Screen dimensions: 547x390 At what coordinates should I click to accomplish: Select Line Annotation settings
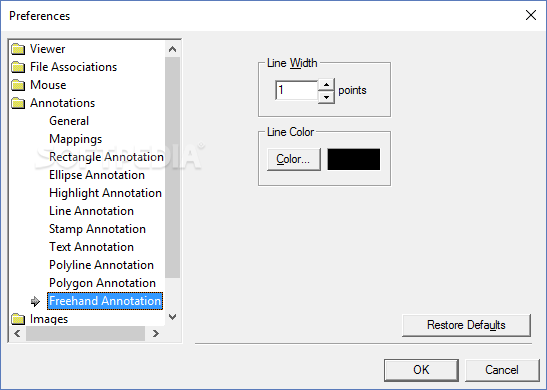(91, 211)
